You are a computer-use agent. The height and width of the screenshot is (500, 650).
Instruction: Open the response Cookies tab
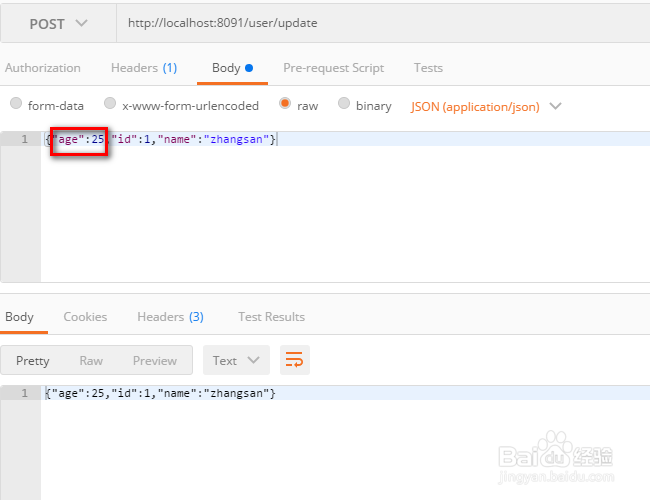tap(85, 317)
